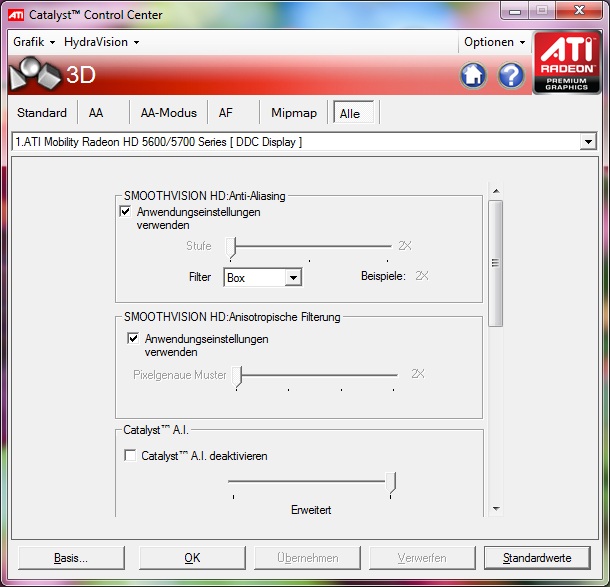This screenshot has width=610, height=587.
Task: Click the 'Beispiele:' label
Action: coord(383,276)
